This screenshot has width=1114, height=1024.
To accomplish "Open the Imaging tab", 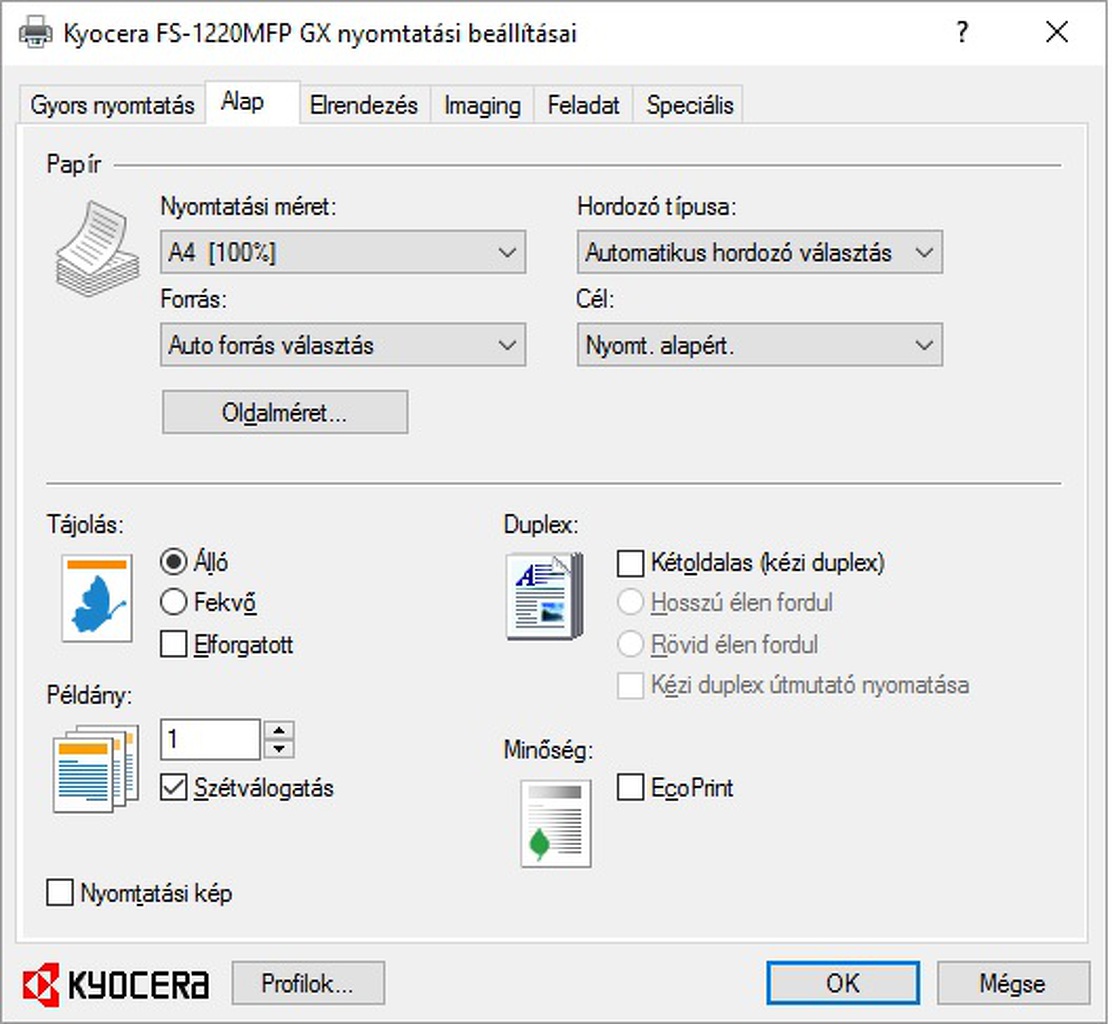I will [x=482, y=105].
